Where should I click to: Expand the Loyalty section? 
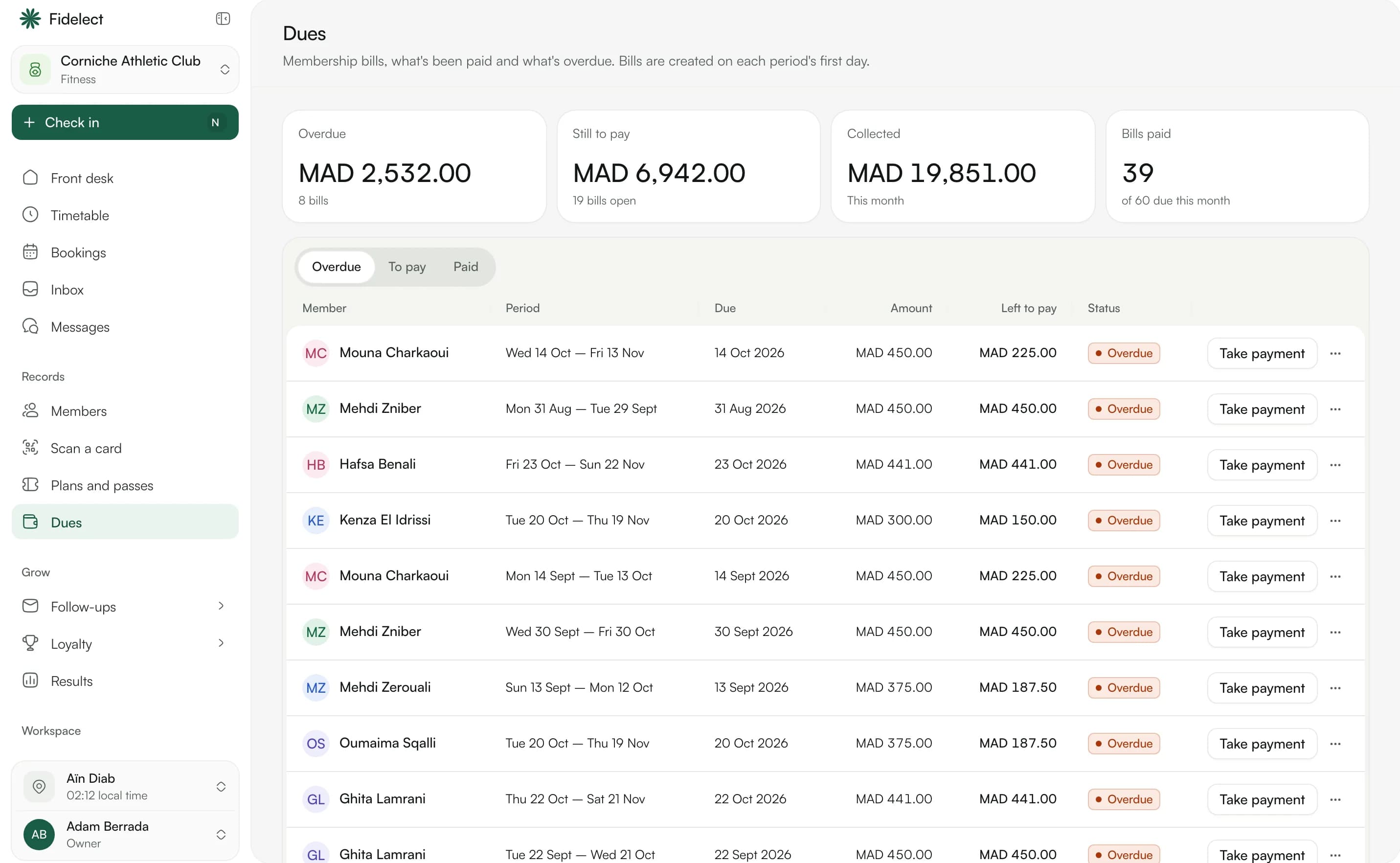125,643
